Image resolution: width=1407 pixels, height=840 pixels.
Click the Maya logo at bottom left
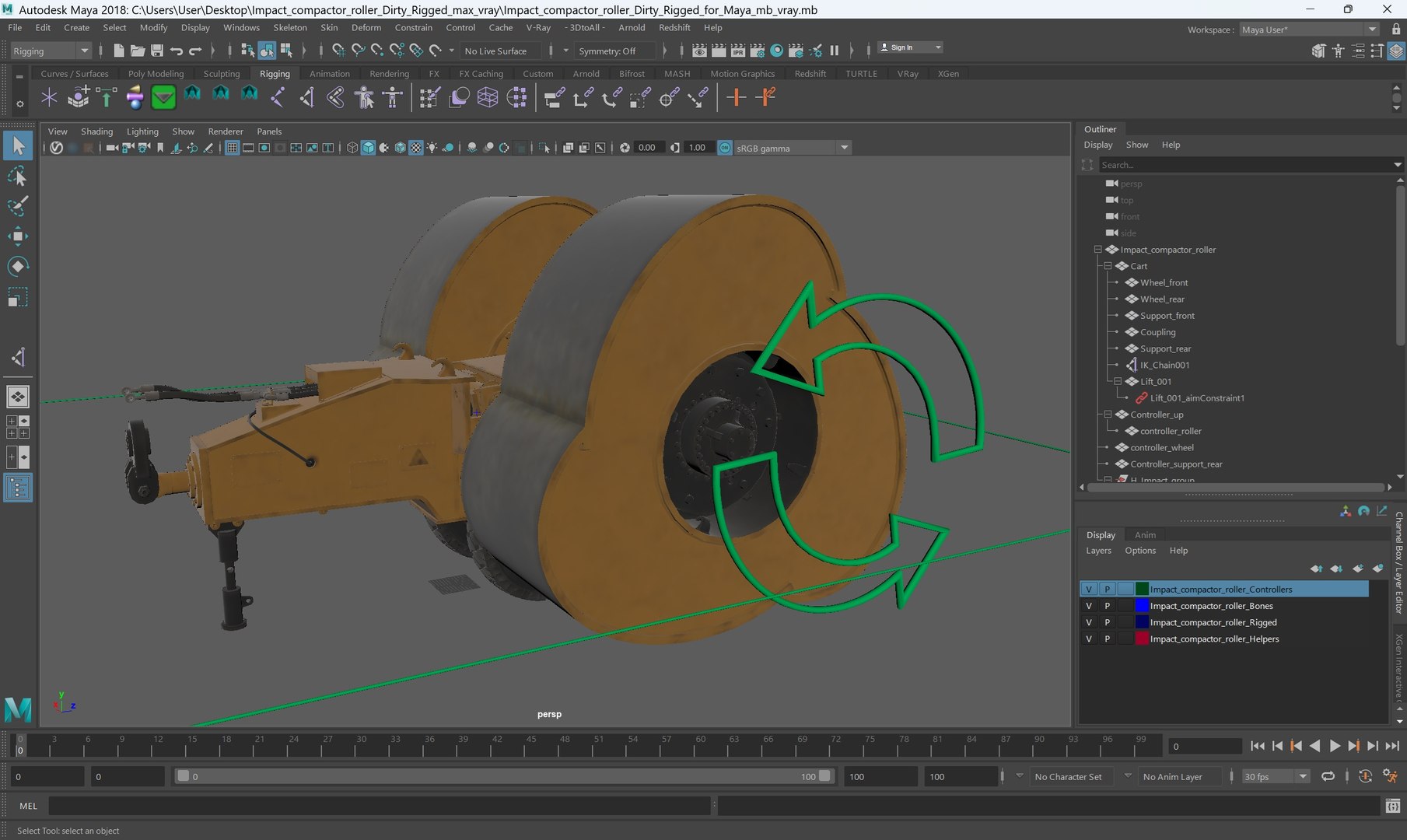click(18, 709)
